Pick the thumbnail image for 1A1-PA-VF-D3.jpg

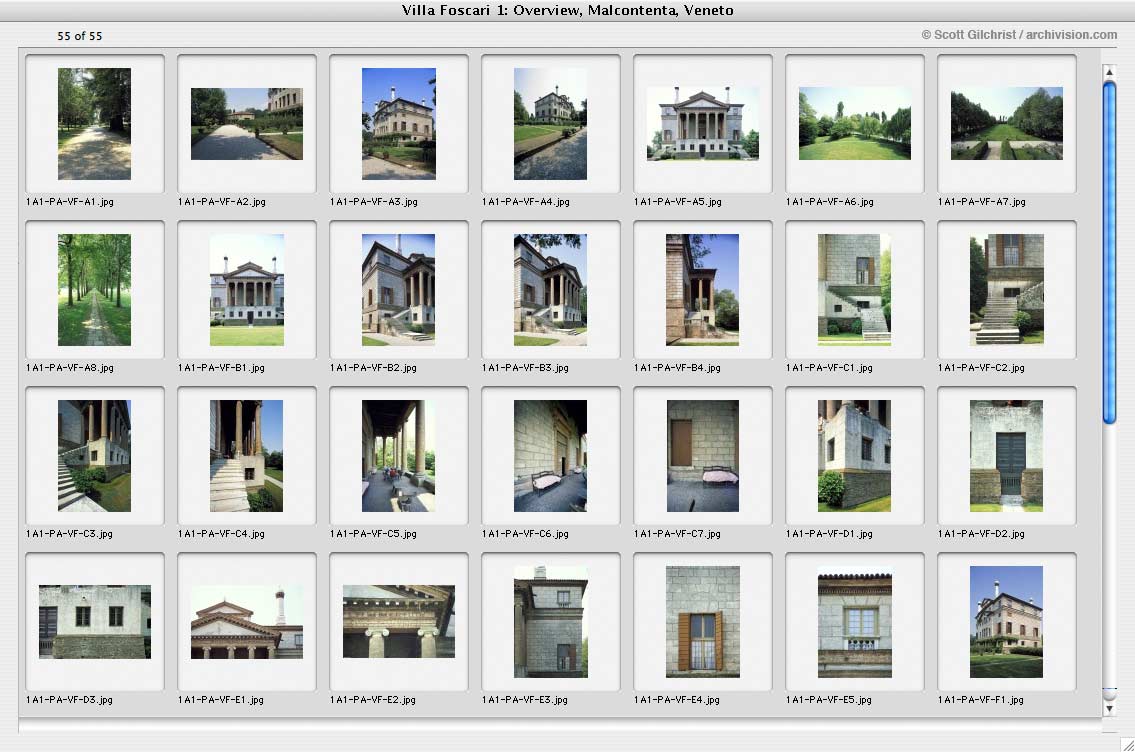pos(95,622)
